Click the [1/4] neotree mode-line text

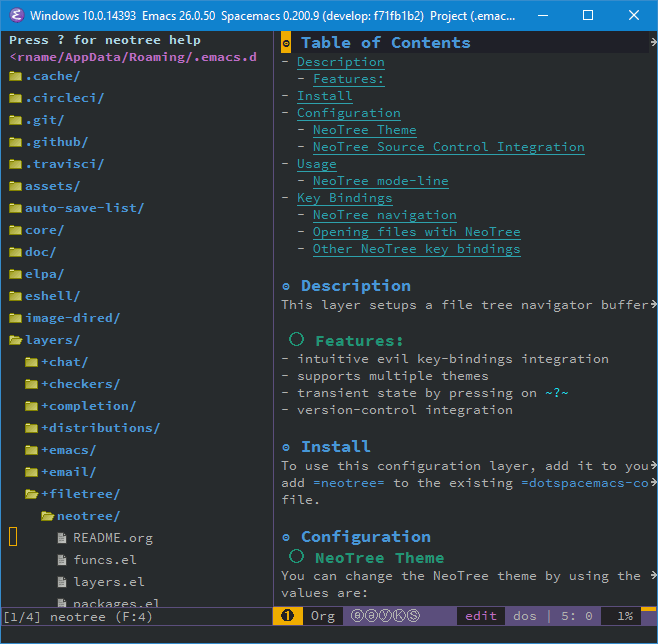click(78, 617)
